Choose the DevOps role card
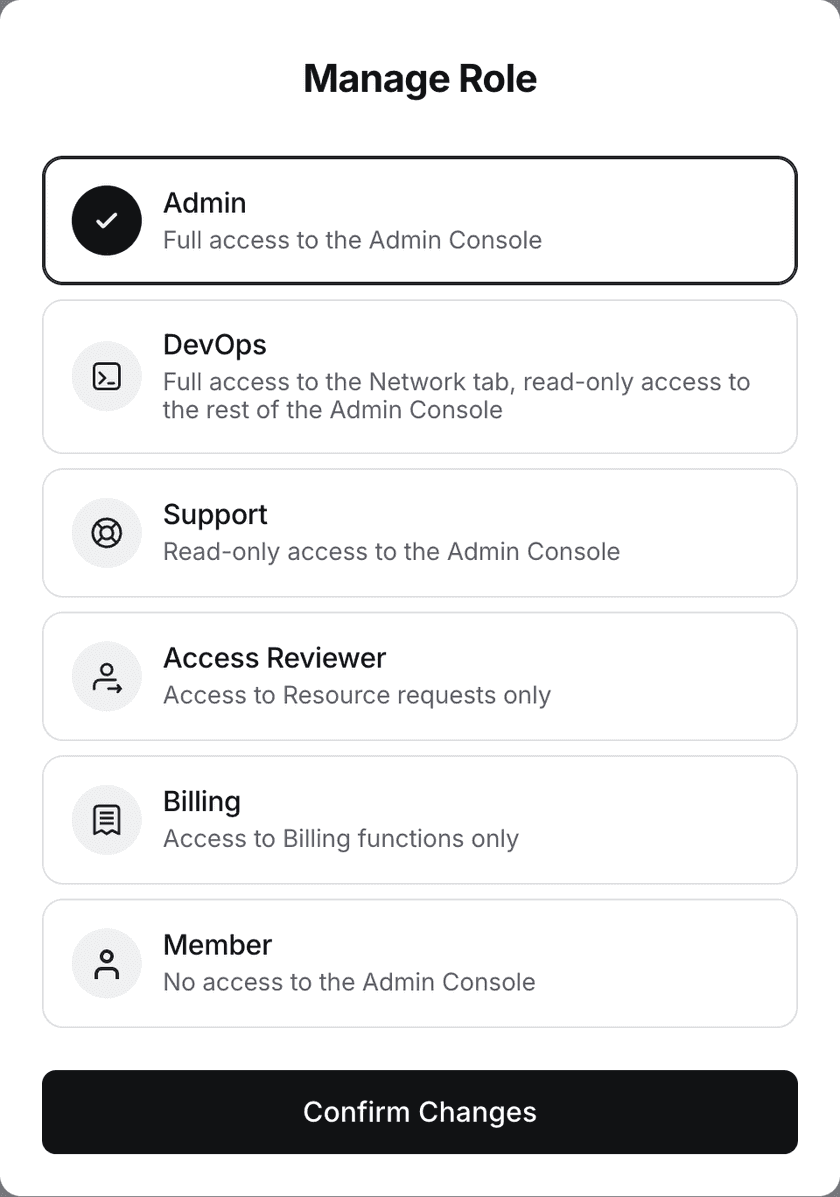Image resolution: width=840 pixels, height=1197 pixels. pyautogui.click(x=420, y=376)
